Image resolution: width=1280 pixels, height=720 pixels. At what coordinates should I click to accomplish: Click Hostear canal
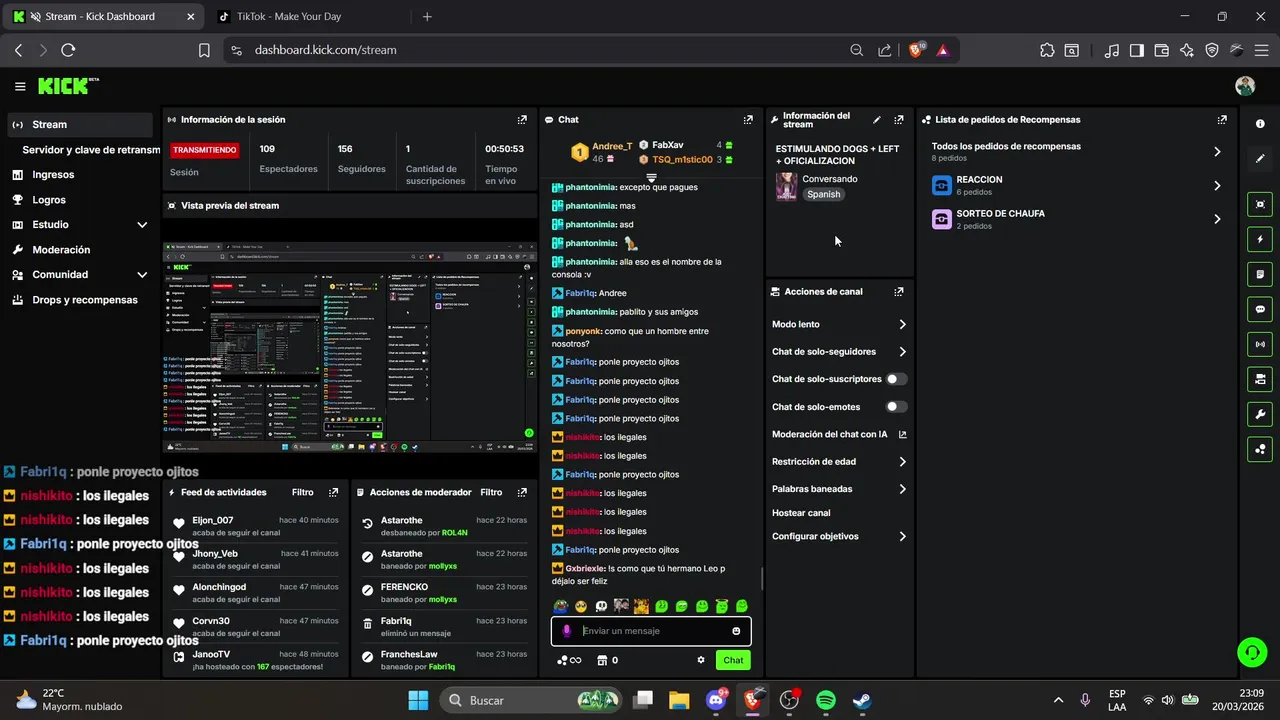(801, 513)
